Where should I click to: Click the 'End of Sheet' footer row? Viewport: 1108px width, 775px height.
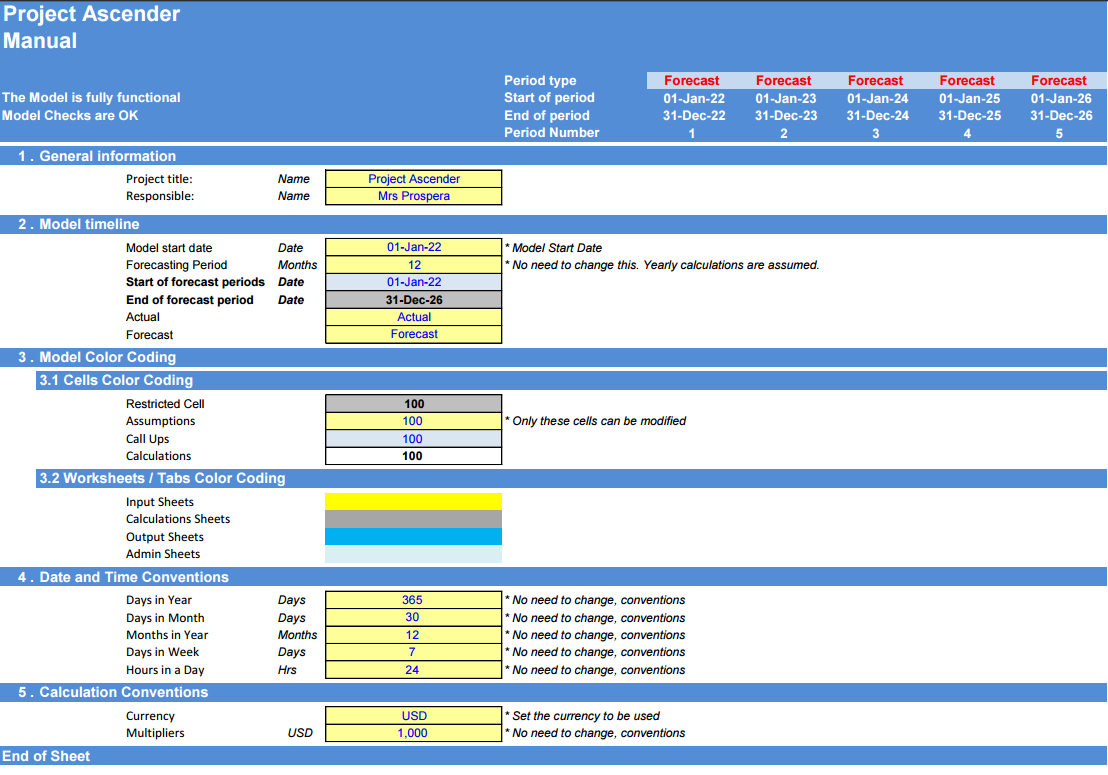pyautogui.click(x=553, y=756)
